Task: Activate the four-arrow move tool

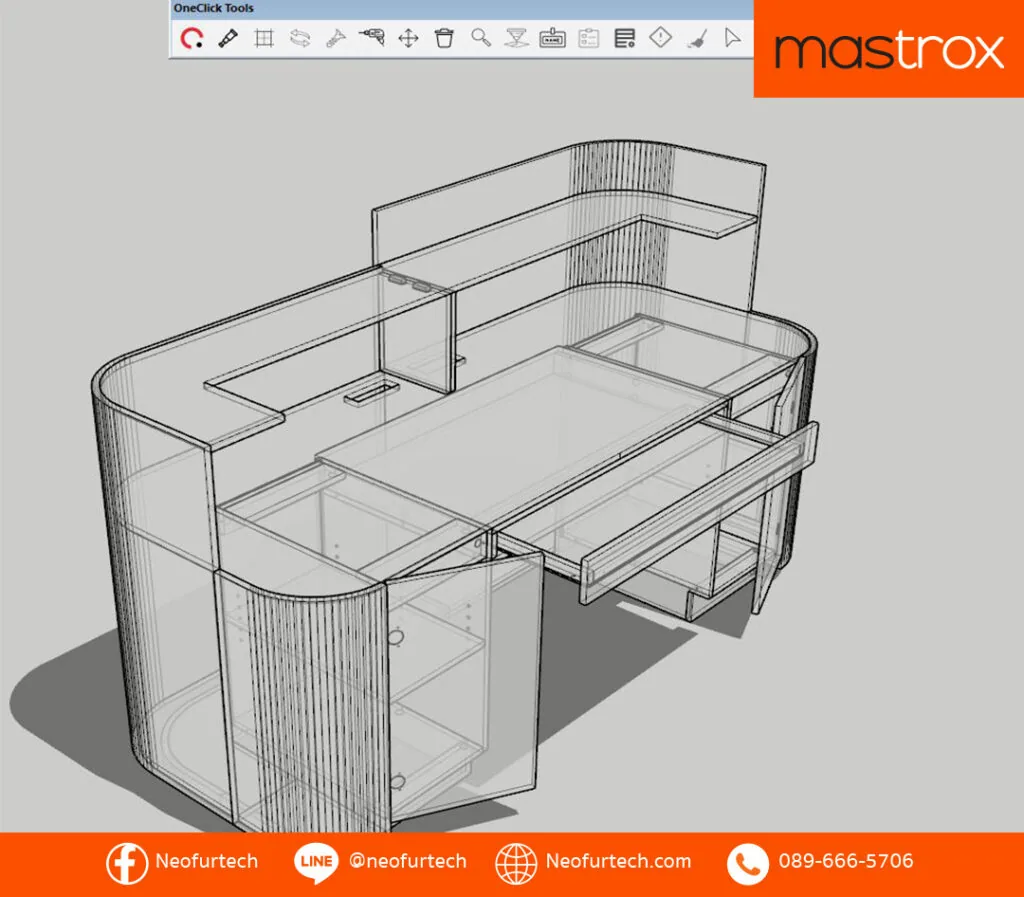Action: (408, 39)
